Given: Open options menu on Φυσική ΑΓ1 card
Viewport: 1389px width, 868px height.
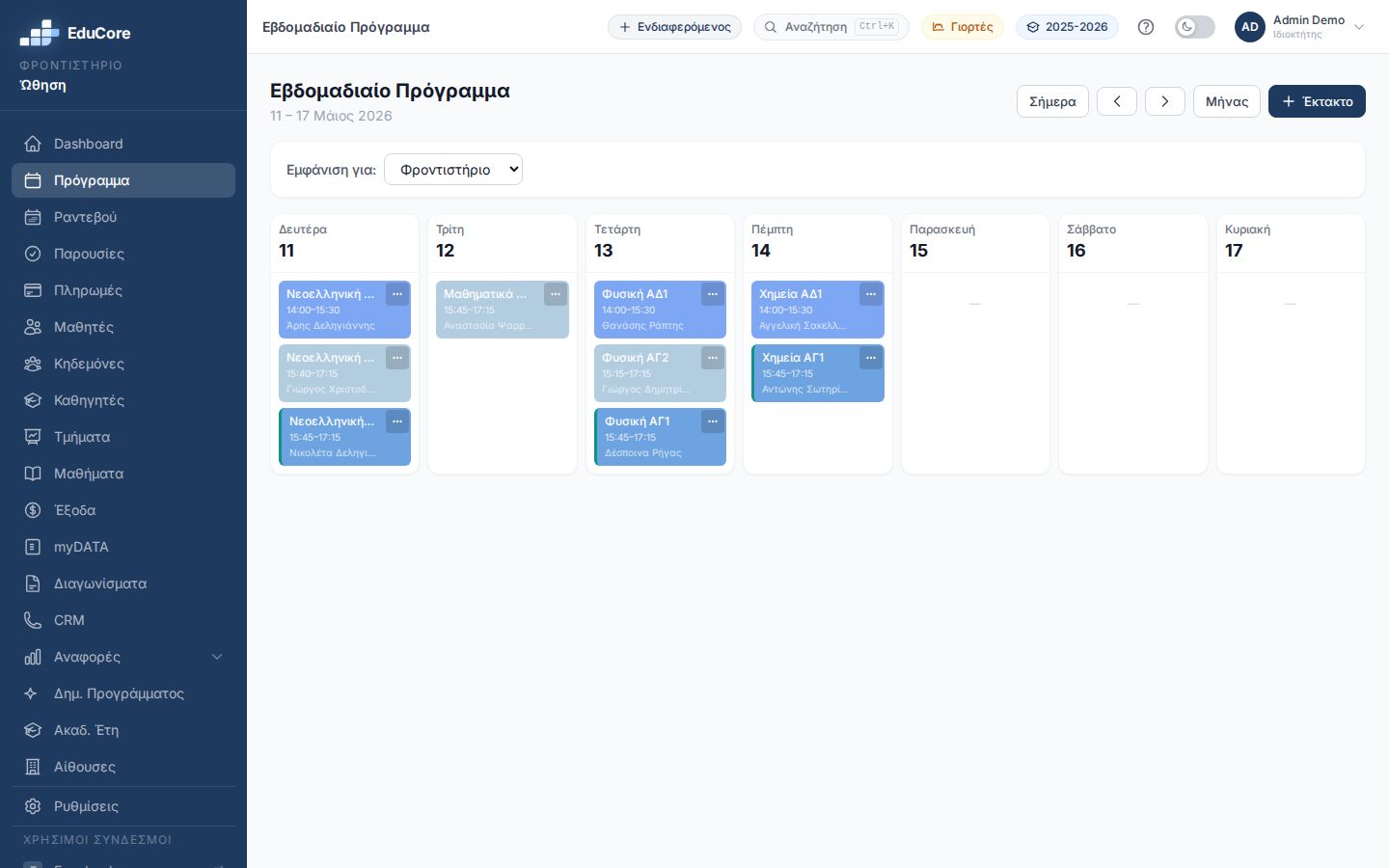Looking at the screenshot, I should click(713, 421).
